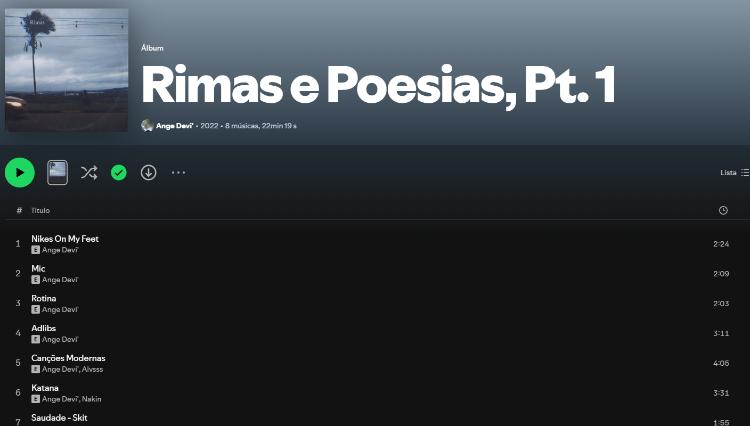Open the large album cover art
Viewport: 750px width, 426px height.
point(66,70)
